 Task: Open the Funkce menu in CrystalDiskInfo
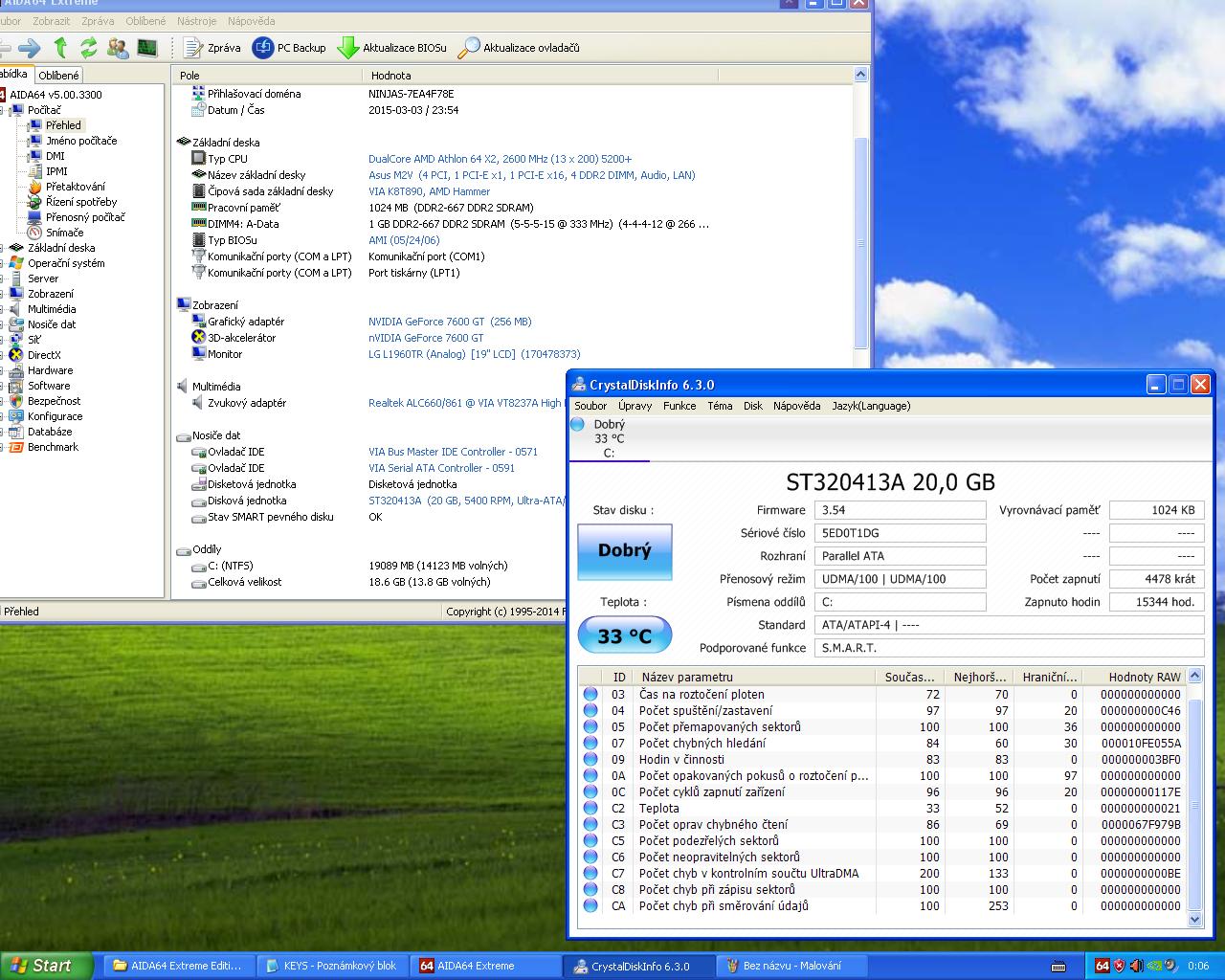click(x=679, y=406)
